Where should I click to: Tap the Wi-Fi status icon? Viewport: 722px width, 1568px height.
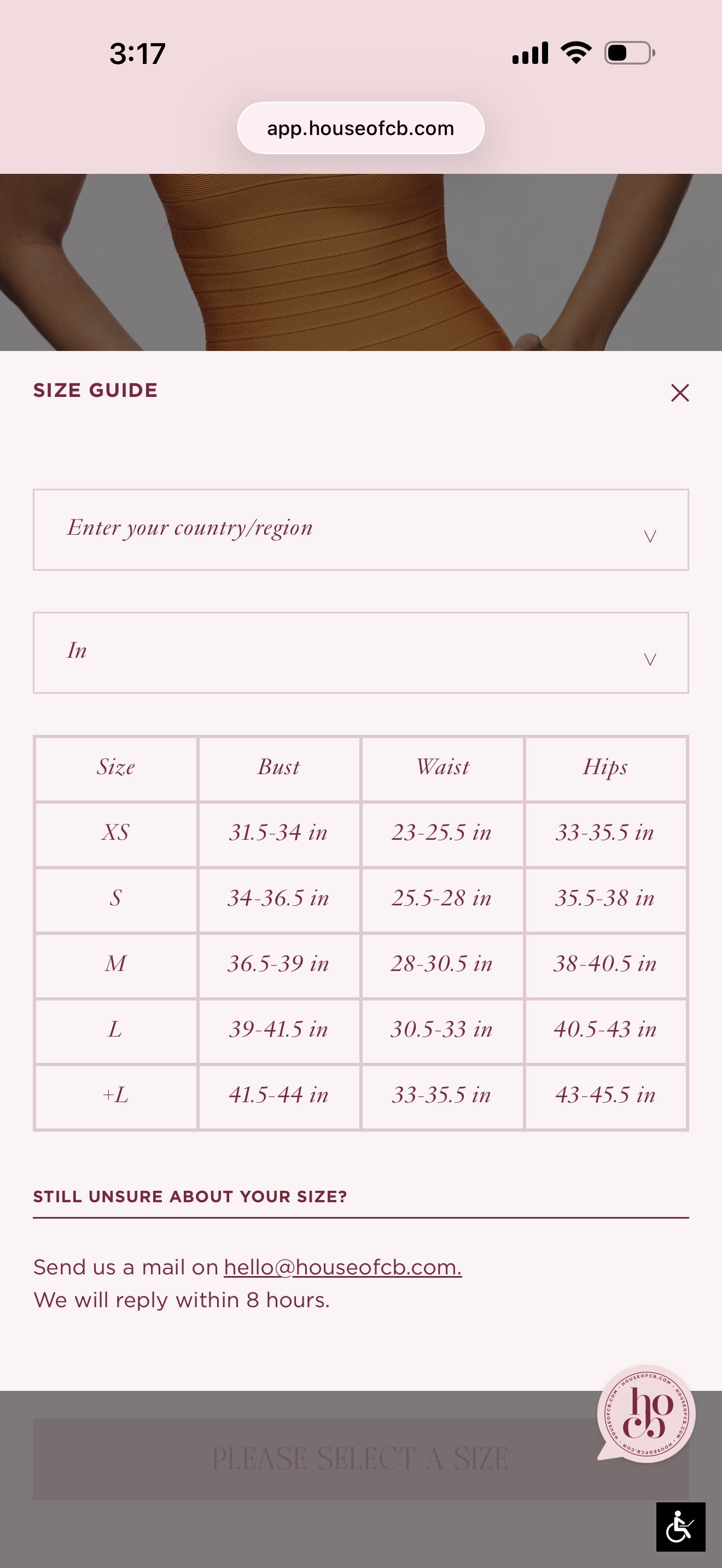pos(576,52)
